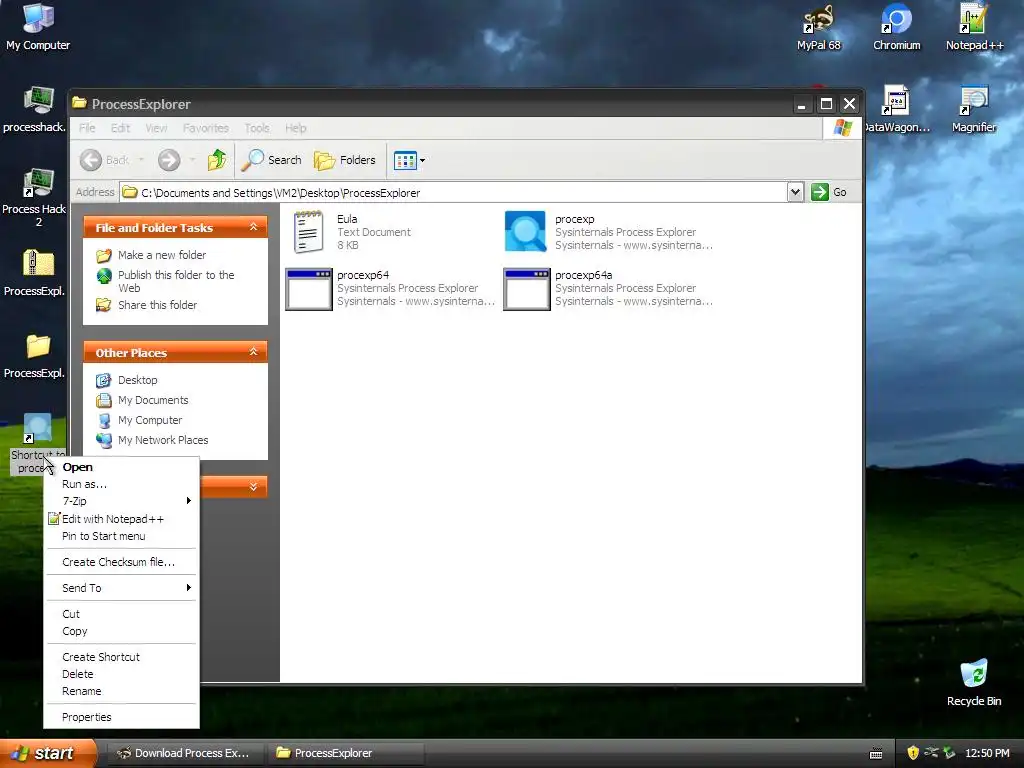Select the processhack desktop icon

[x=34, y=108]
